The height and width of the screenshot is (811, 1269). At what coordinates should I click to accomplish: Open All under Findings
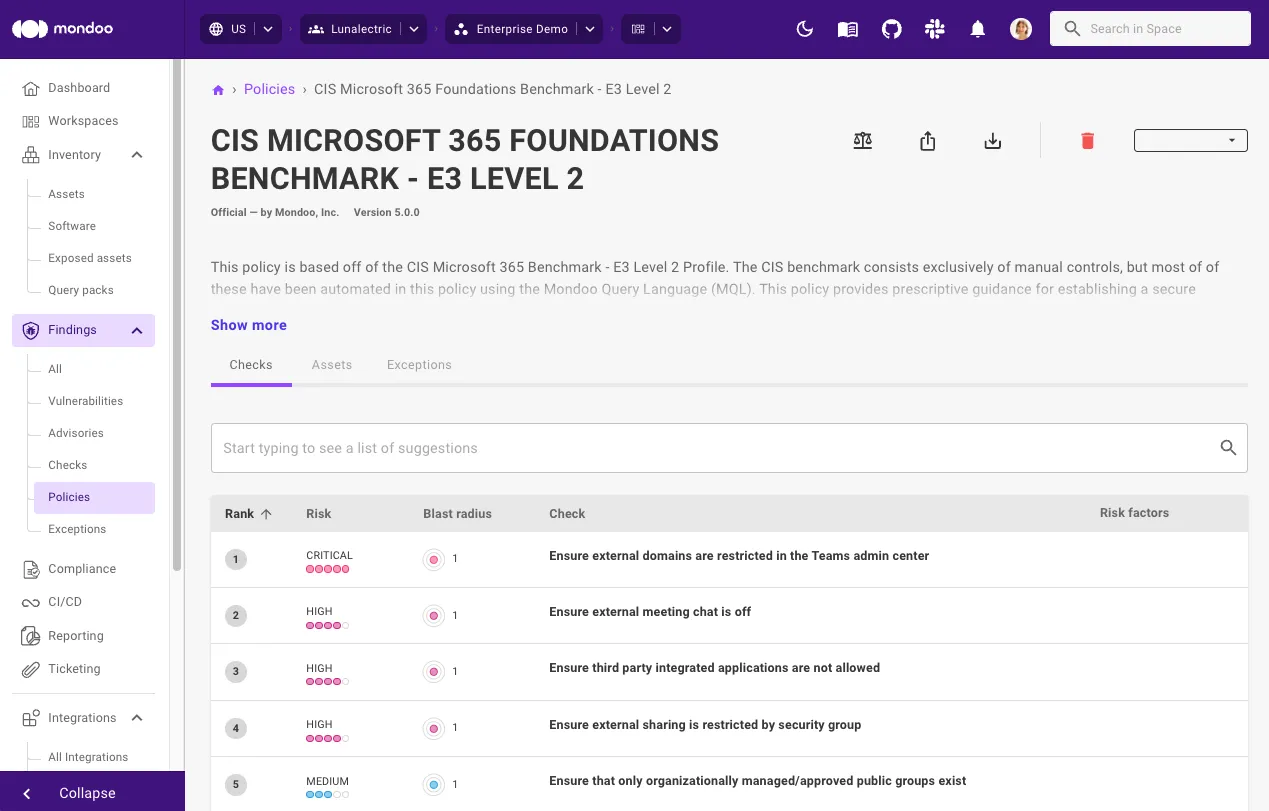(55, 369)
